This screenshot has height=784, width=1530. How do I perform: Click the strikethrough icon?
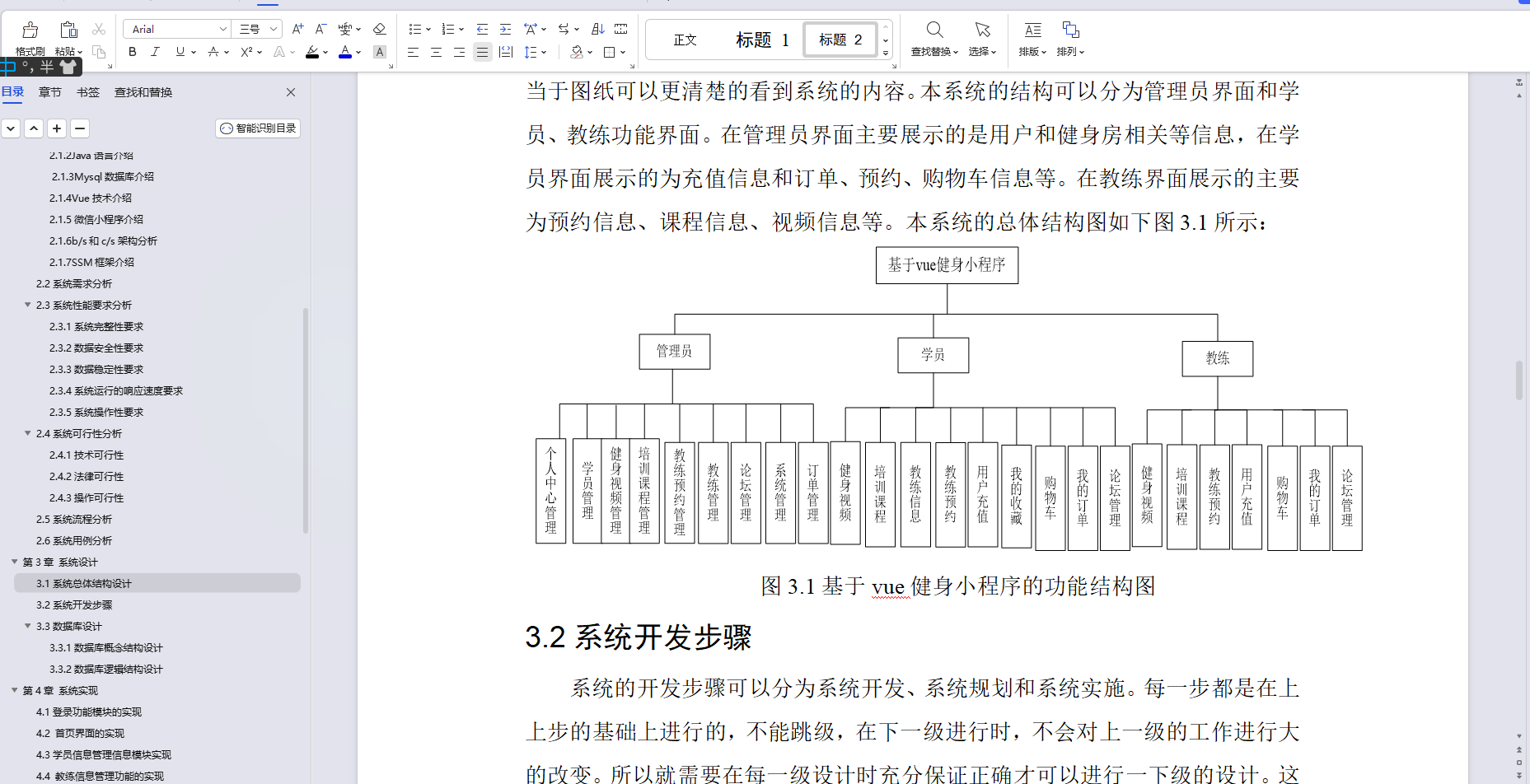[213, 52]
